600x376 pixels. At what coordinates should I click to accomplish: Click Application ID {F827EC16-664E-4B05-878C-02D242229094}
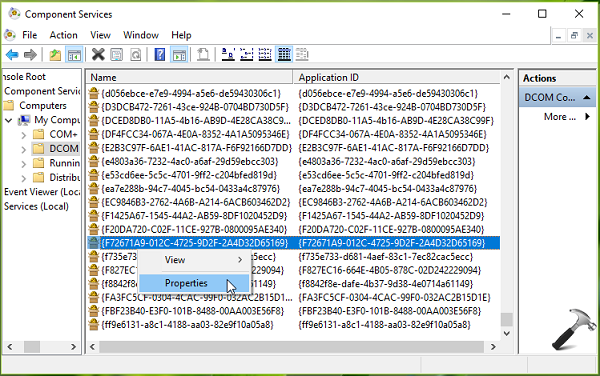coord(390,270)
